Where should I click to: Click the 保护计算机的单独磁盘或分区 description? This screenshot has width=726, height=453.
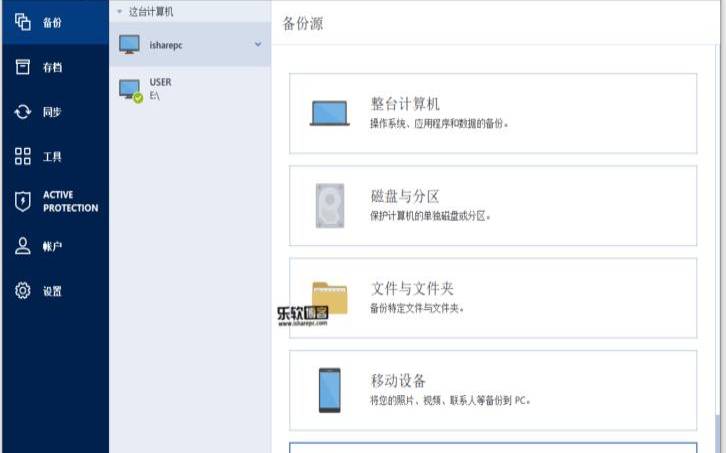pyautogui.click(x=430, y=216)
